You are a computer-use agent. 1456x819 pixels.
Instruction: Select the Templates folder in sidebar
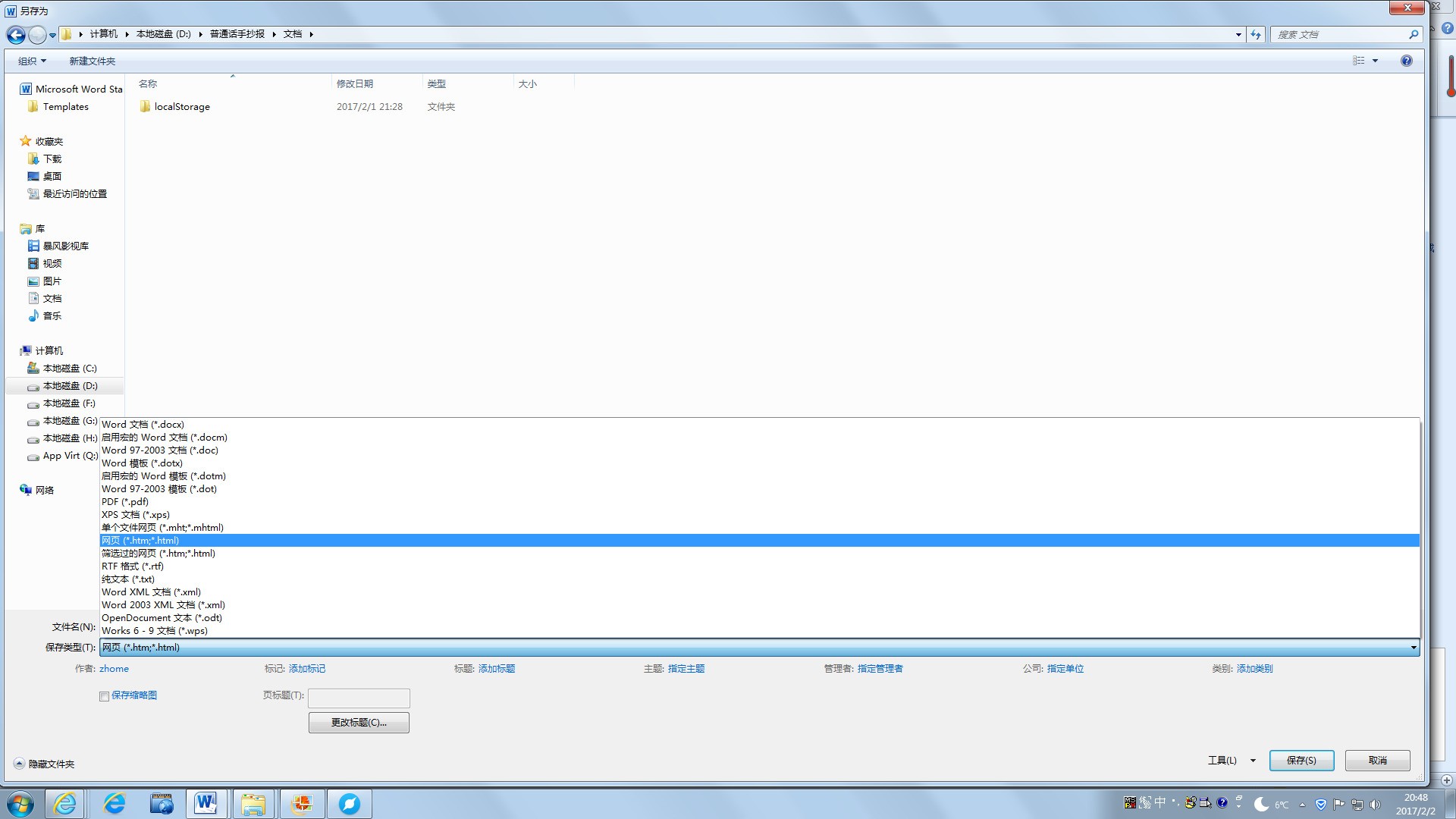pyautogui.click(x=65, y=107)
